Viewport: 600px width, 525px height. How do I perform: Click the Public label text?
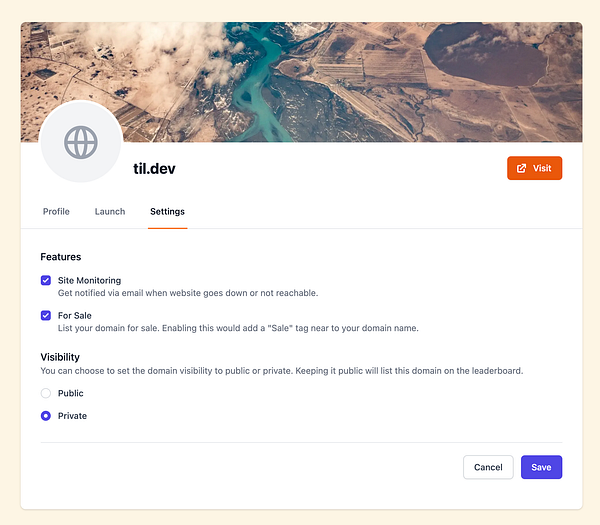click(71, 393)
